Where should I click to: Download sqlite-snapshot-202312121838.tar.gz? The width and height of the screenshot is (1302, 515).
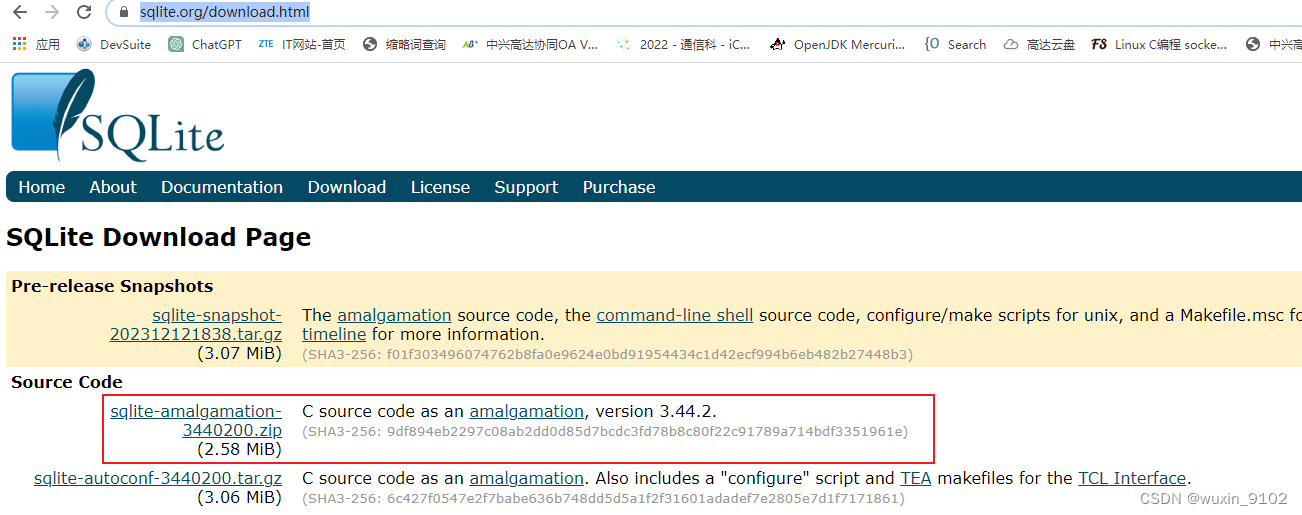coord(196,325)
